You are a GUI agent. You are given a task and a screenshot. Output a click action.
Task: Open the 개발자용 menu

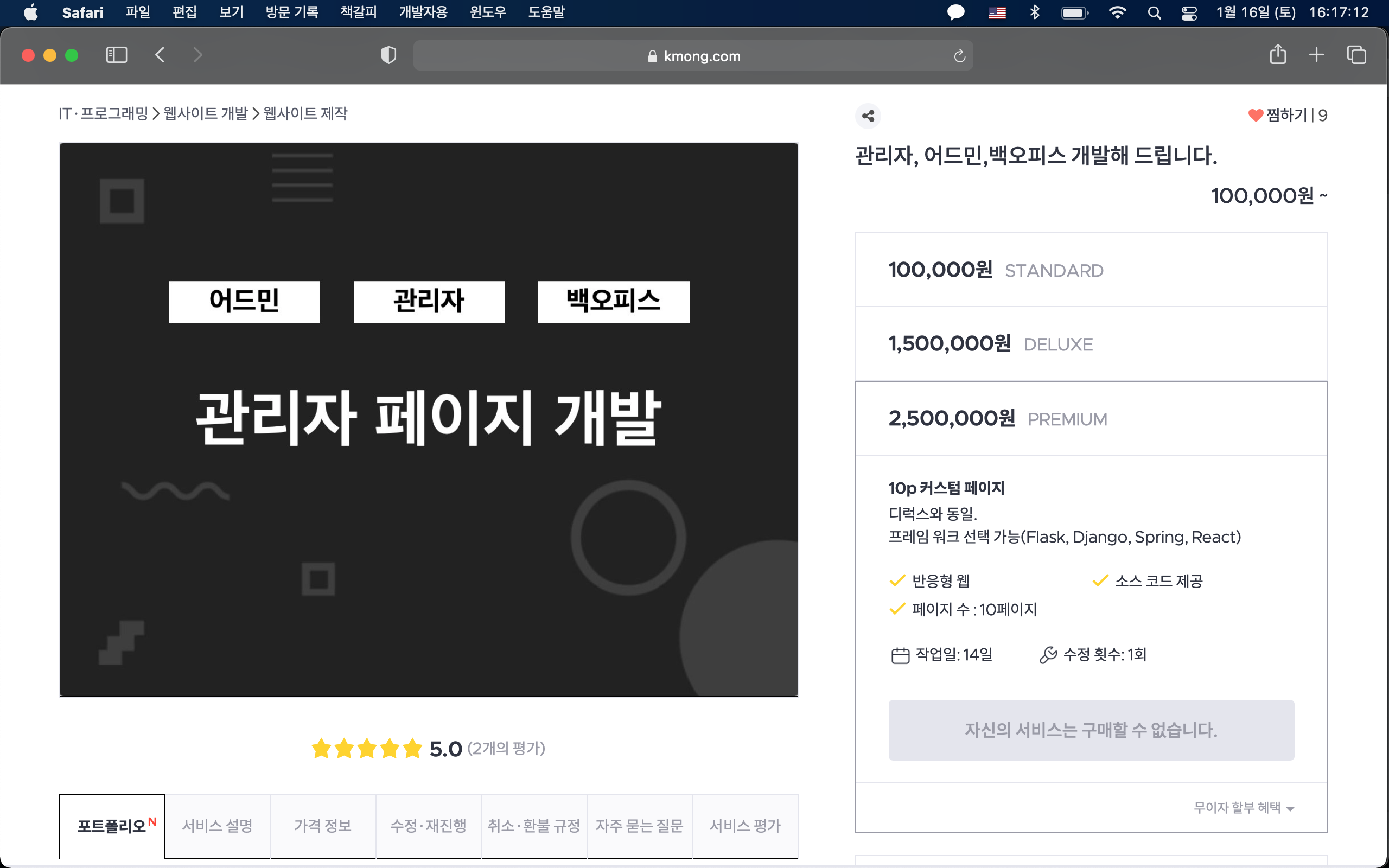coord(423,12)
